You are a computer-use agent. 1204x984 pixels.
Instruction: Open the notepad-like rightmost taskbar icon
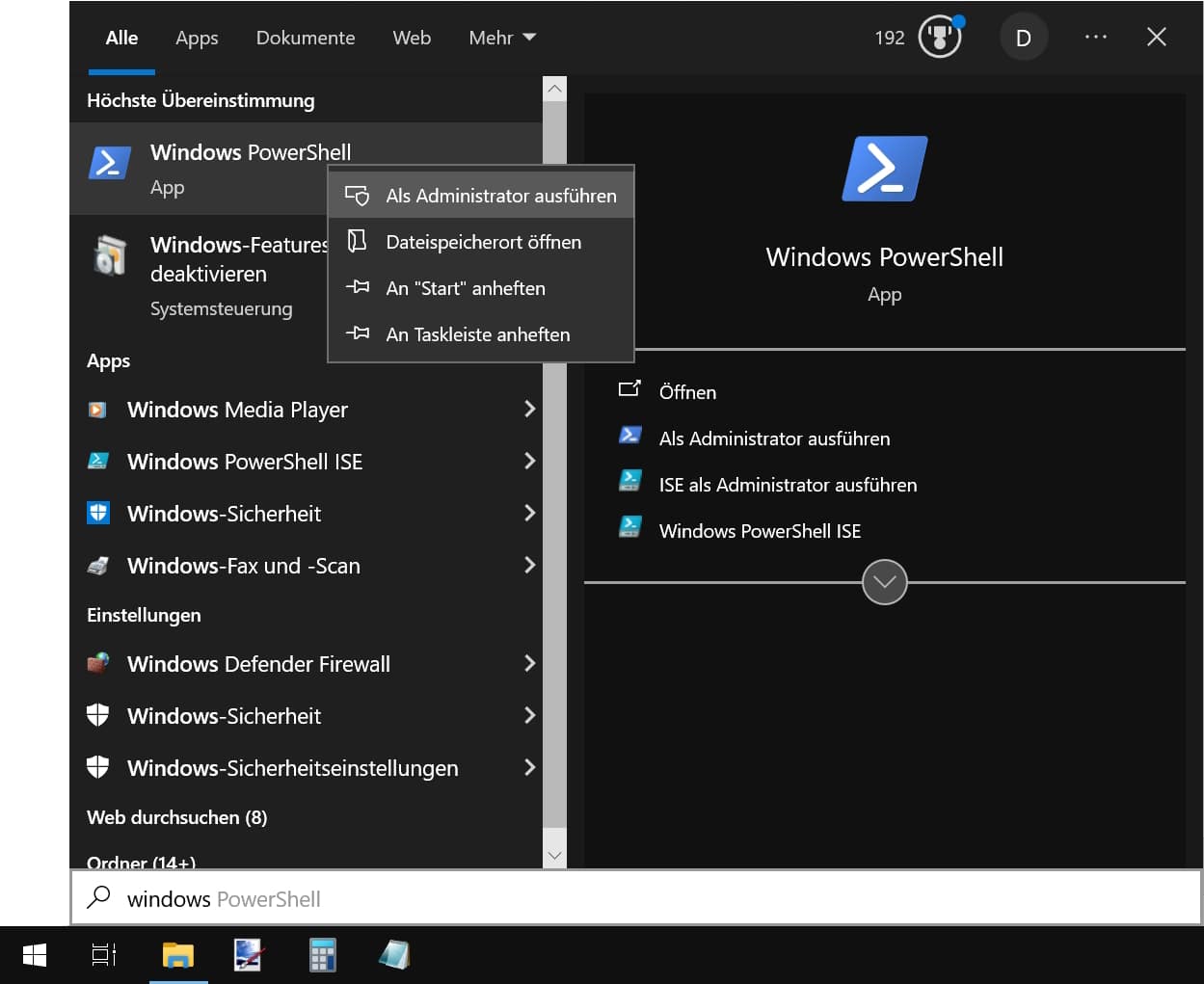click(394, 955)
